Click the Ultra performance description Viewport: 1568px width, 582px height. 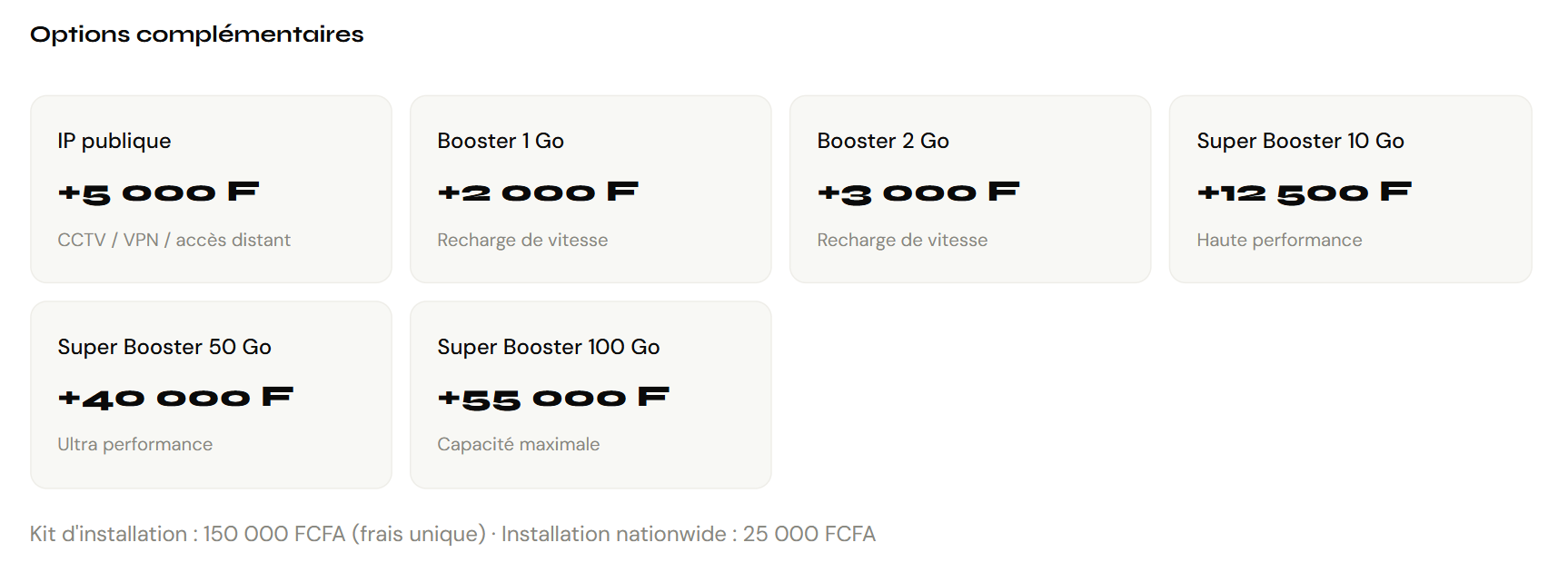[135, 444]
